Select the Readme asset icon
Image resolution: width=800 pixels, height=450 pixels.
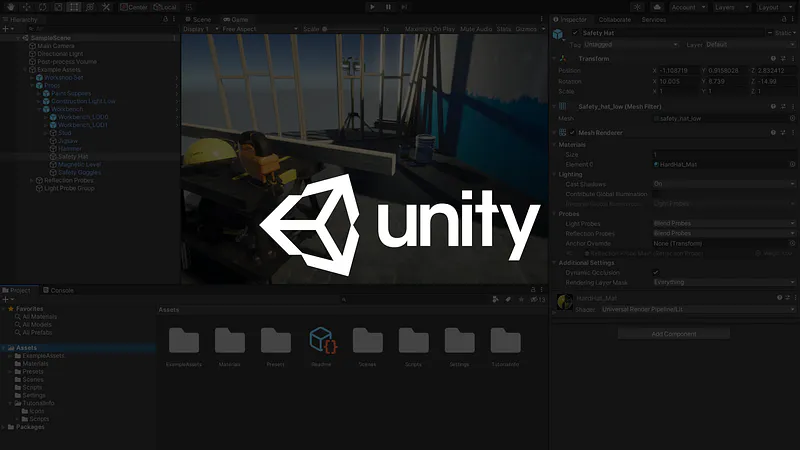322,341
